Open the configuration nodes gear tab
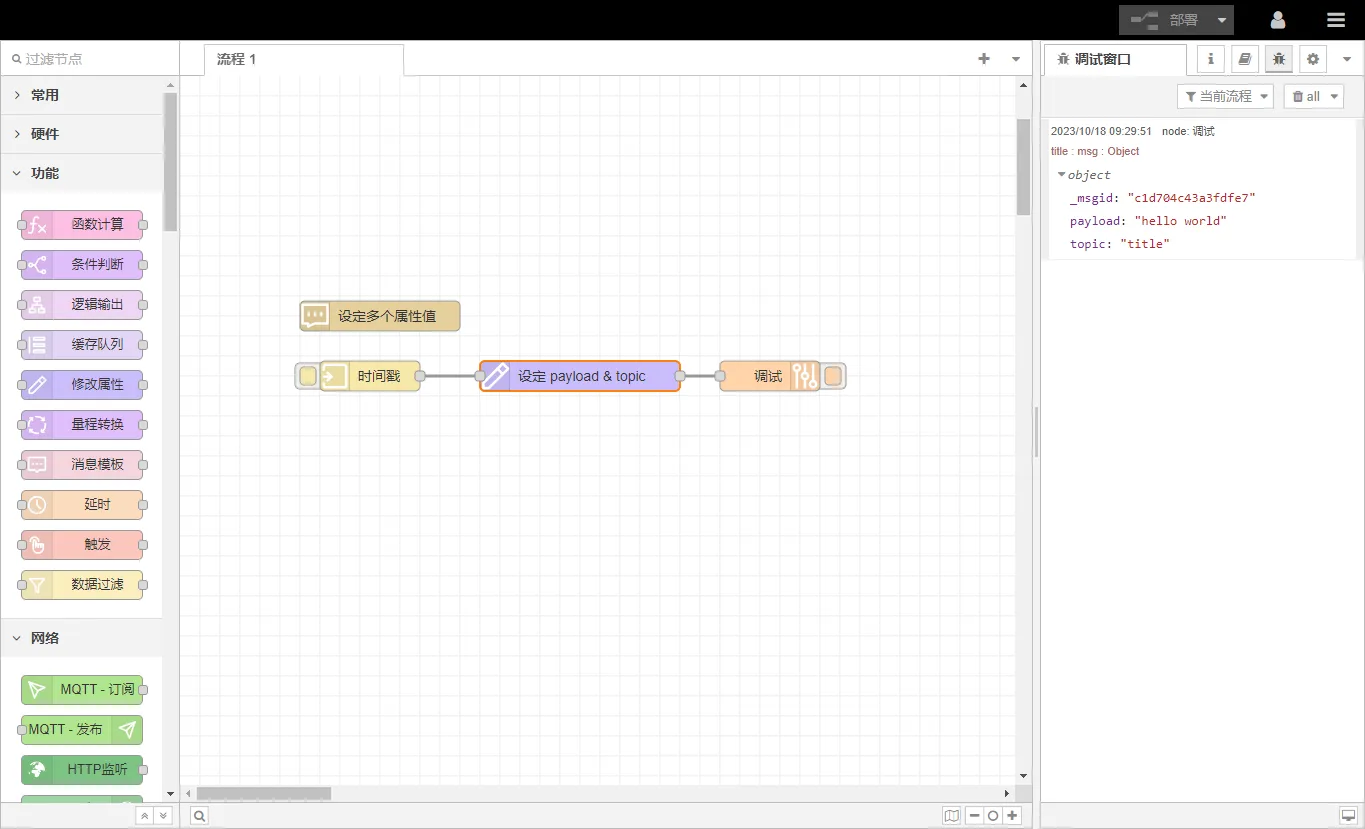Image resolution: width=1365 pixels, height=829 pixels. click(1313, 59)
